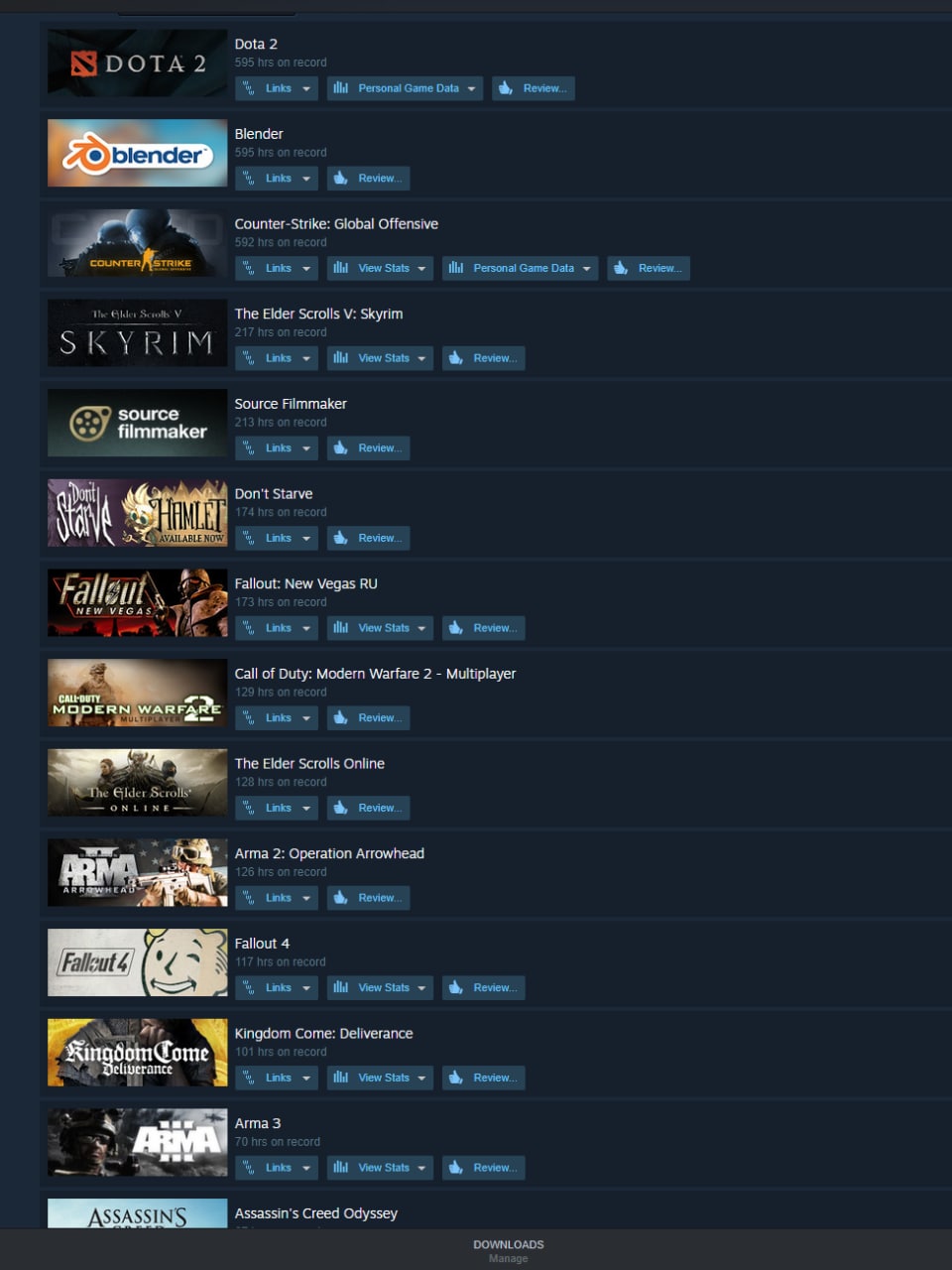
Task: Open the Links dropdown for Don't Starve
Action: [x=277, y=539]
